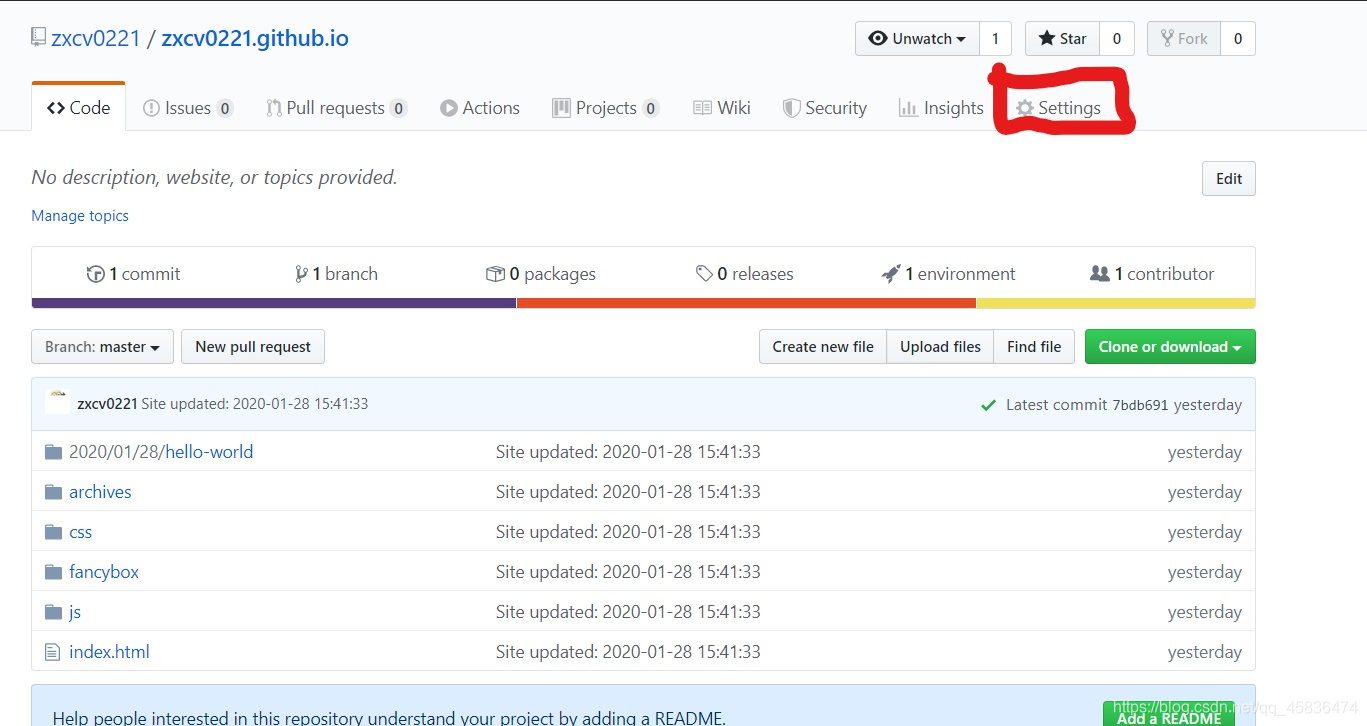The width and height of the screenshot is (1367, 726).
Task: Click the Insights bar graph icon
Action: click(908, 108)
